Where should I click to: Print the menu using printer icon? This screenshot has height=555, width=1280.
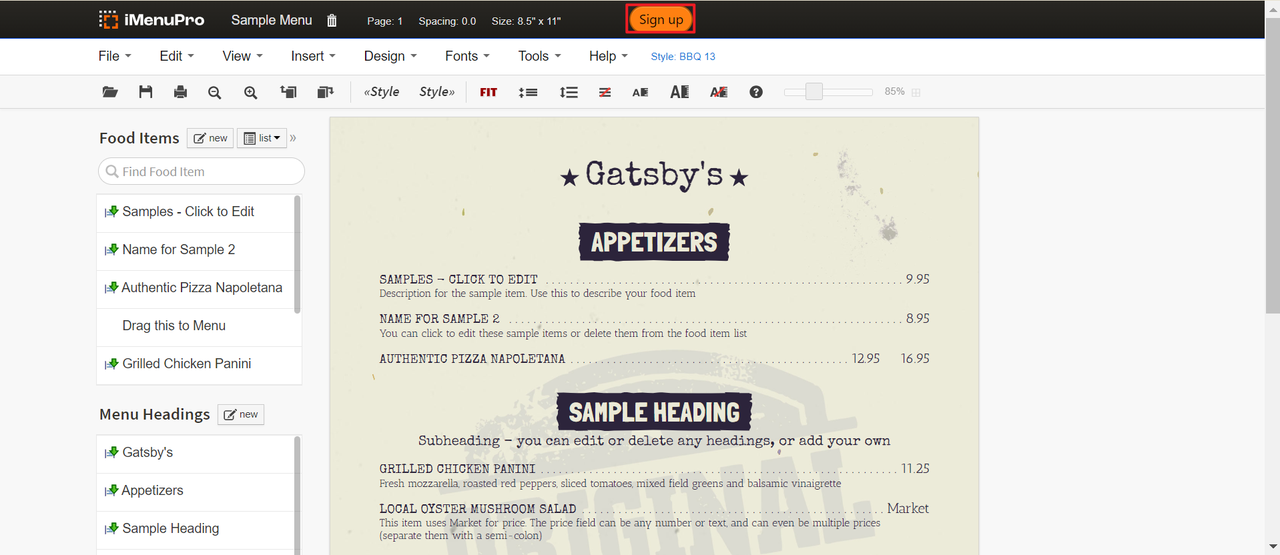coord(180,92)
